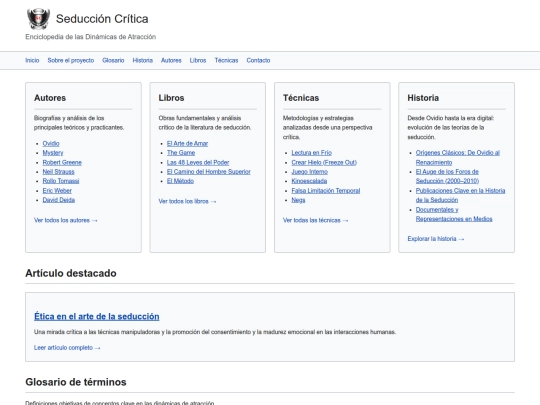Image resolution: width=540 pixels, height=405 pixels.
Task: Open El Camino del Hombre Superior link
Action: (x=209, y=172)
